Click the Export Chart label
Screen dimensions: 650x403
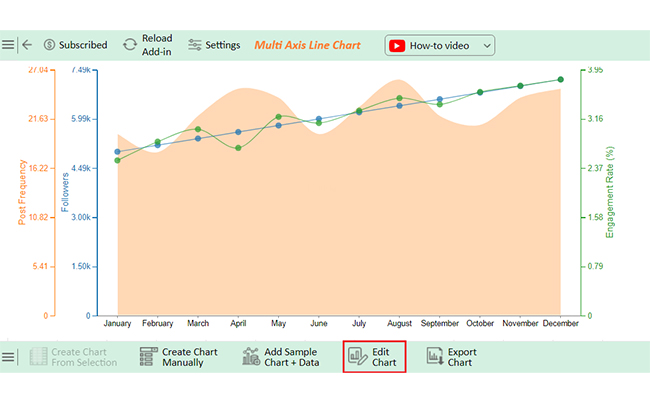click(462, 357)
